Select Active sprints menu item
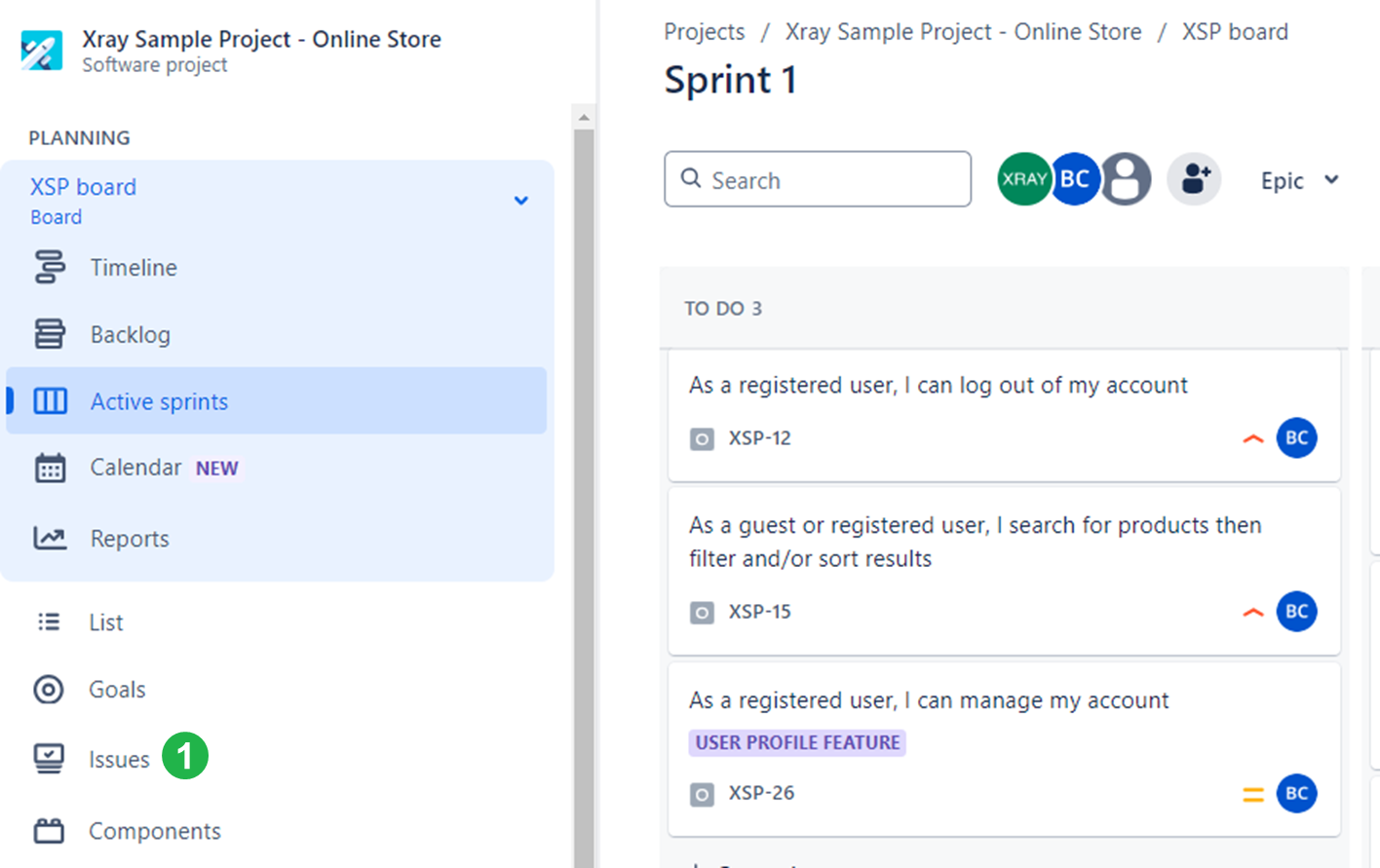1380x868 pixels. (277, 400)
